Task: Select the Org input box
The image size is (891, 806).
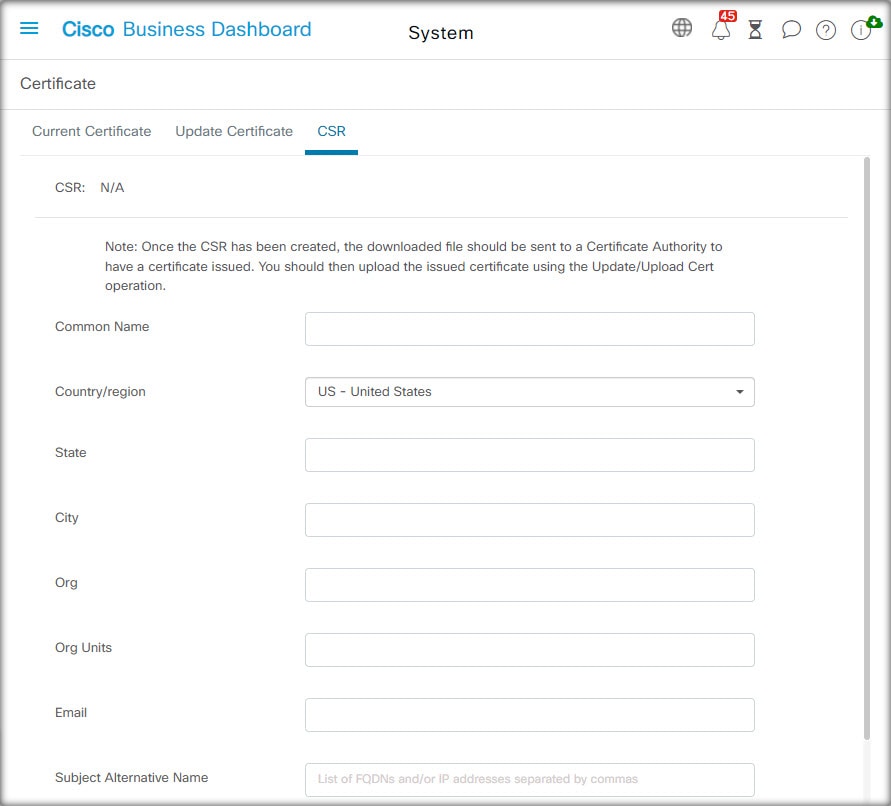Action: [529, 585]
